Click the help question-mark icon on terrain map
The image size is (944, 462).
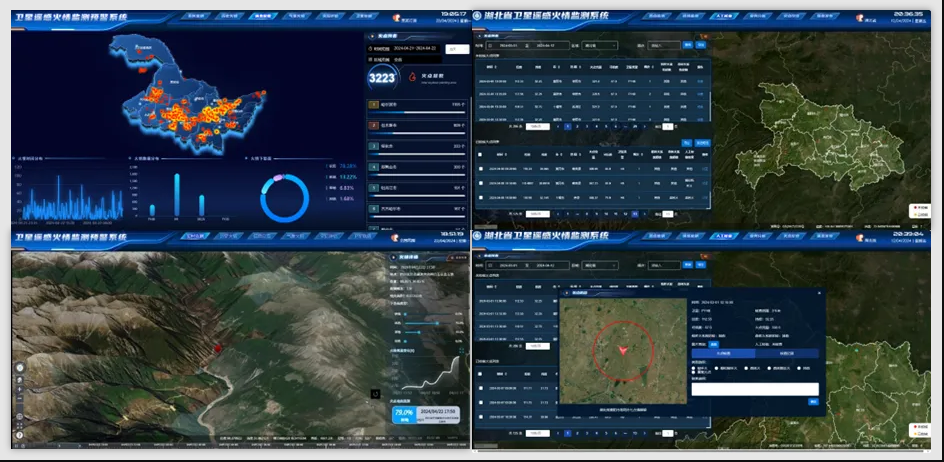[20, 435]
